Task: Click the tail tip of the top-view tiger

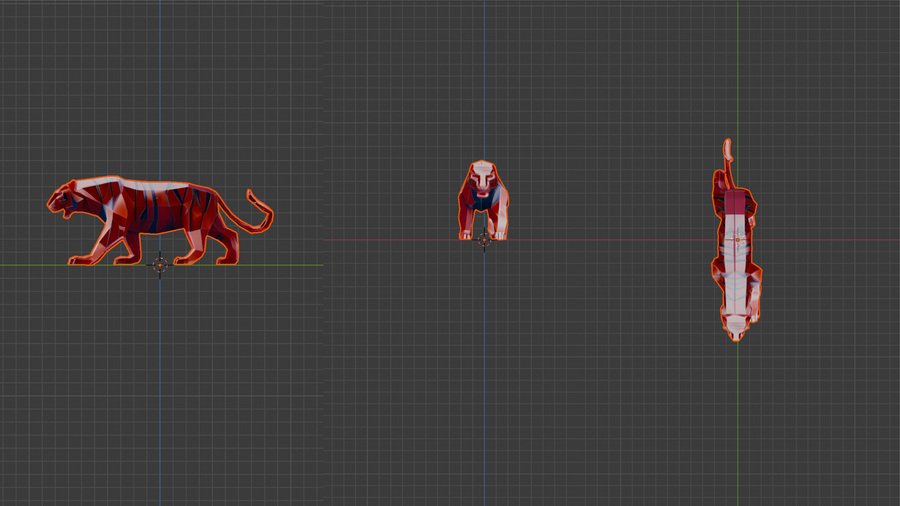Action: coord(727,148)
